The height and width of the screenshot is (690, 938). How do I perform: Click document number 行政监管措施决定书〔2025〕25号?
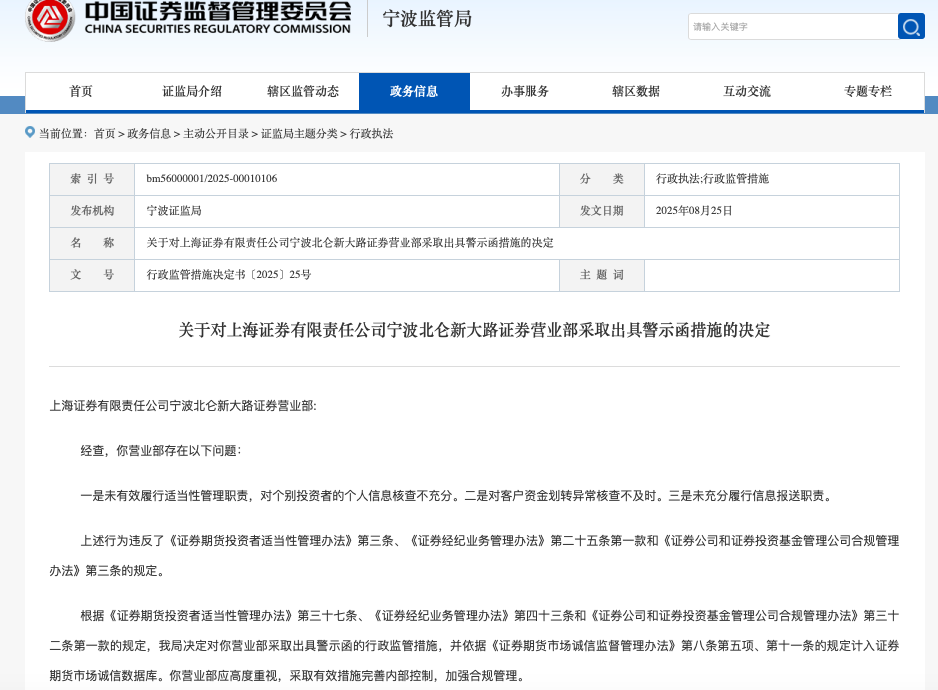(x=229, y=275)
